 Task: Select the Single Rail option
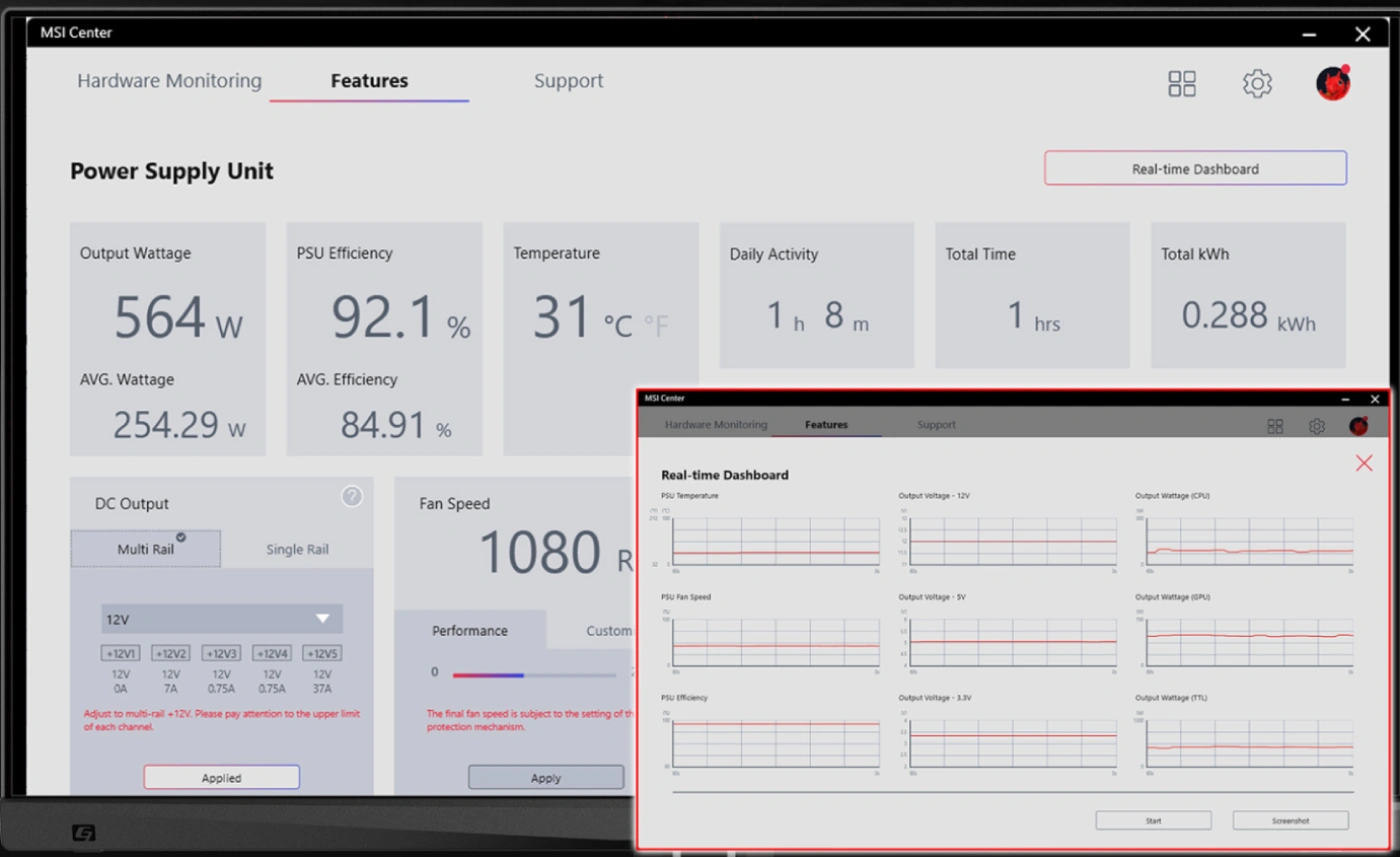point(297,549)
